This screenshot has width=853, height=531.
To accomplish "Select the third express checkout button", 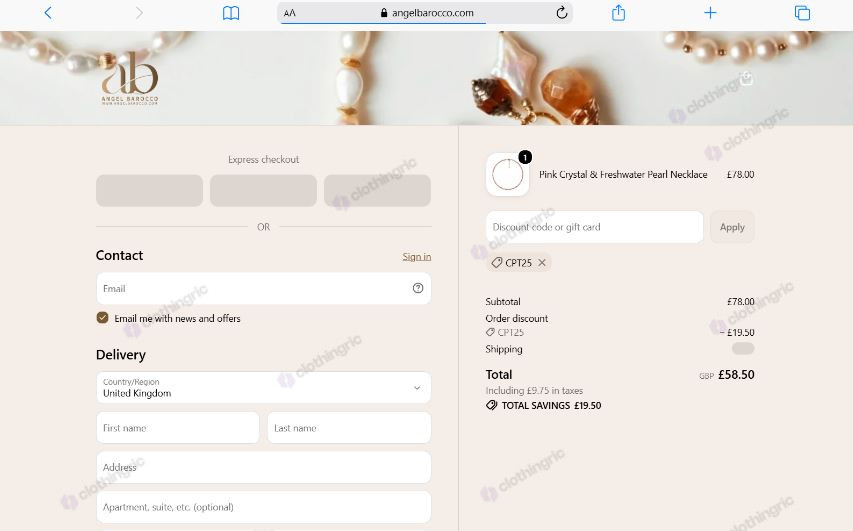I will click(377, 190).
